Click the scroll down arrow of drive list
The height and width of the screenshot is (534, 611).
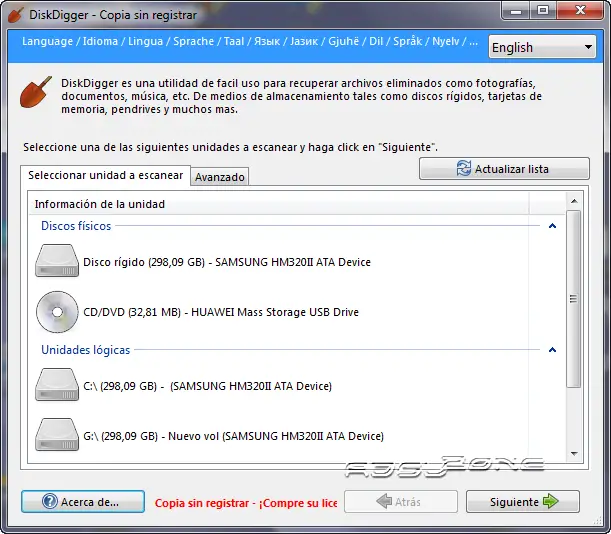(x=574, y=454)
